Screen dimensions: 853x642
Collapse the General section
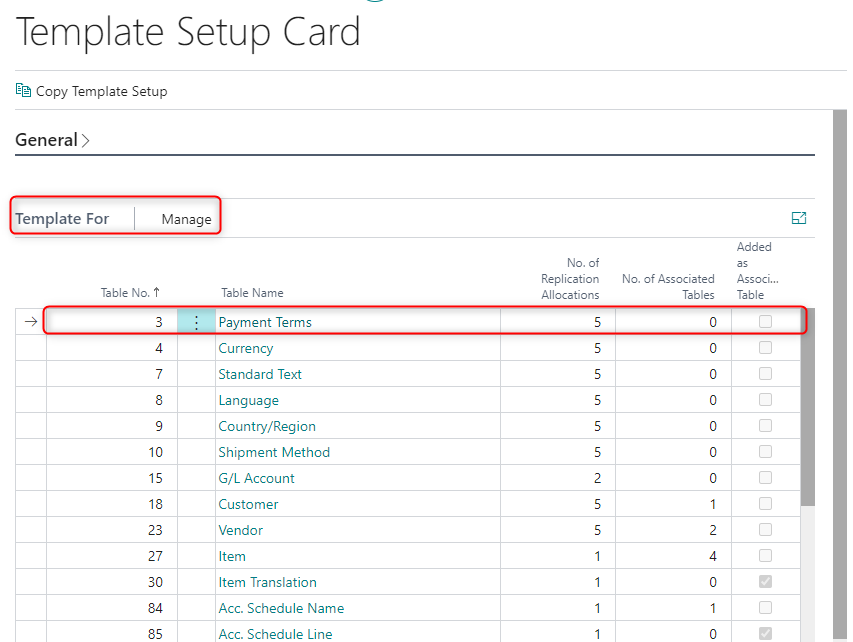tap(84, 140)
